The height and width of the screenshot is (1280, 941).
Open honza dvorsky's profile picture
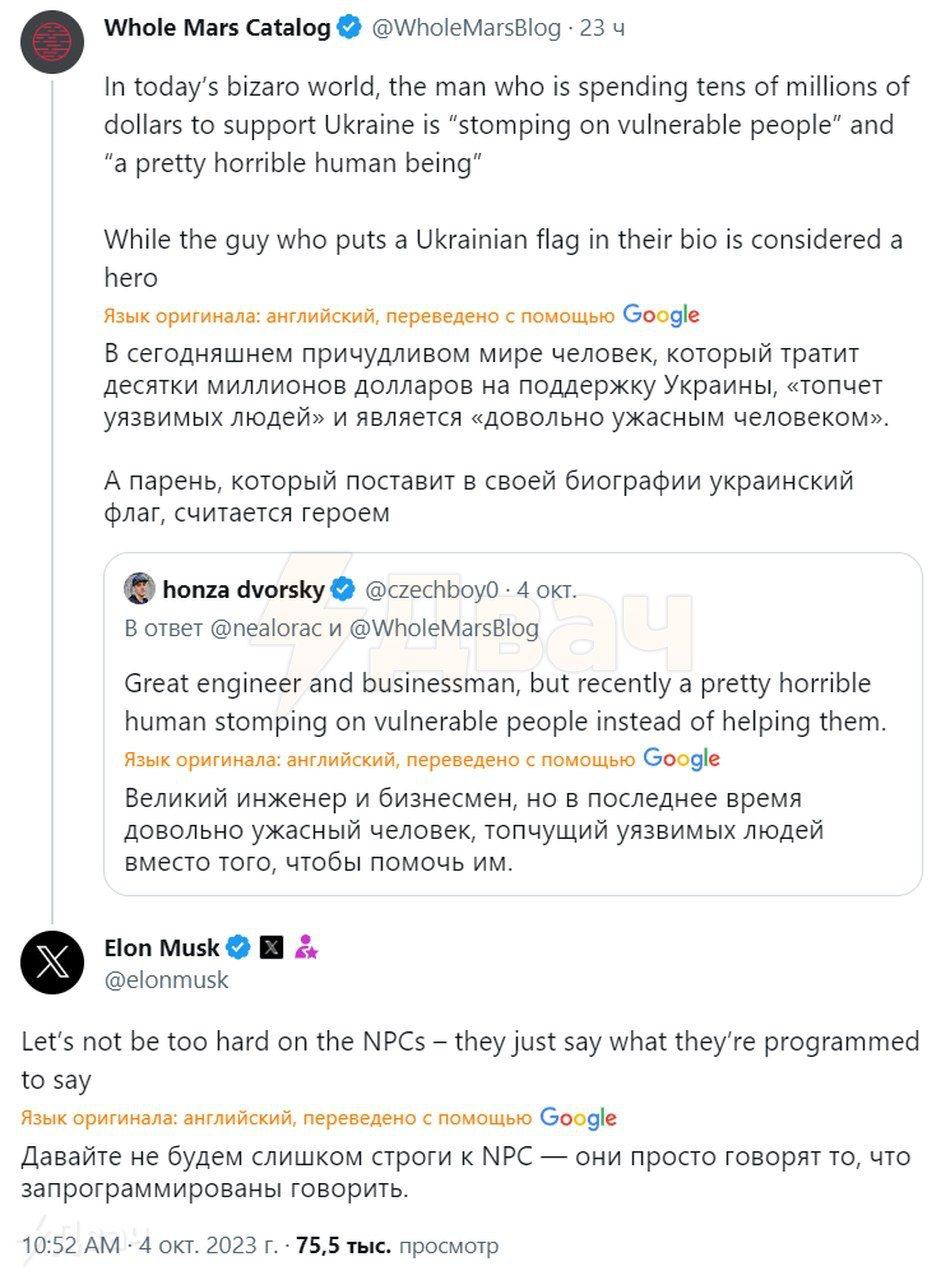(139, 590)
